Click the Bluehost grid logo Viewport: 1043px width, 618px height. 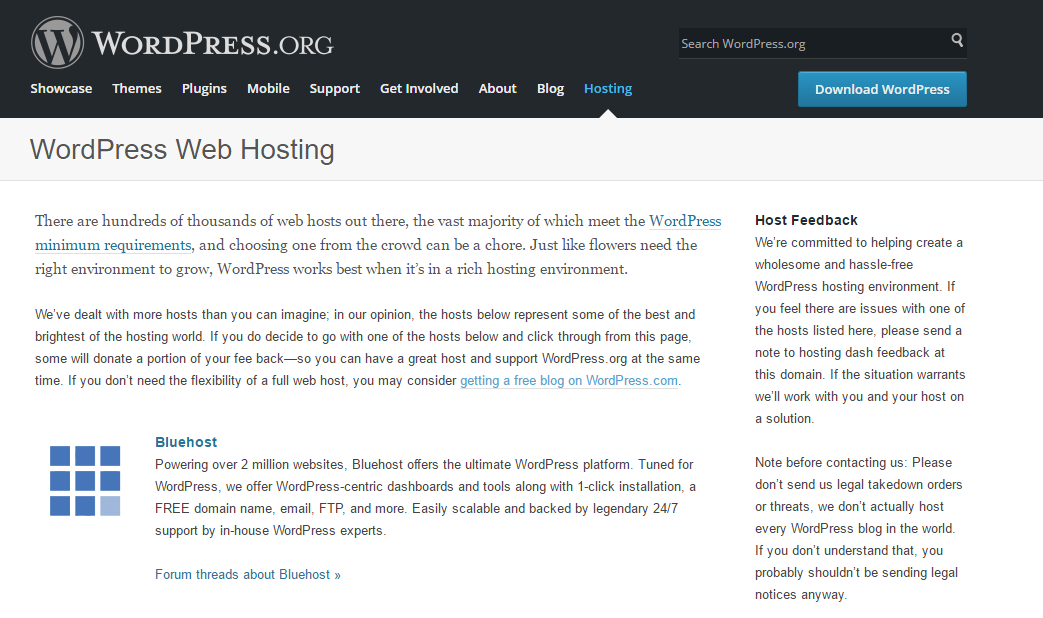click(85, 481)
